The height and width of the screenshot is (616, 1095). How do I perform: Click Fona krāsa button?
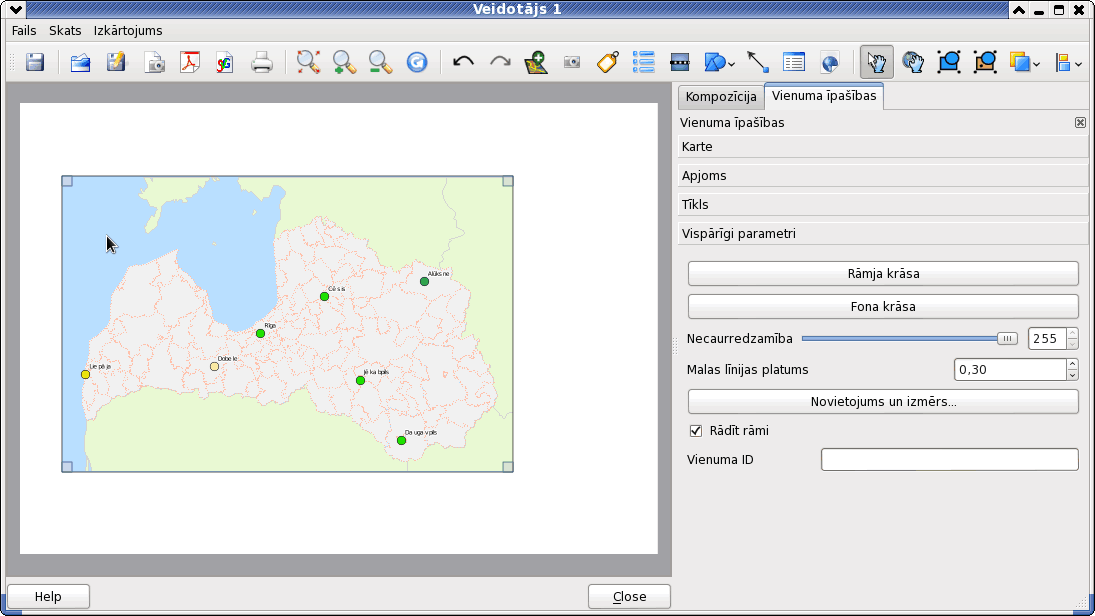point(883,307)
